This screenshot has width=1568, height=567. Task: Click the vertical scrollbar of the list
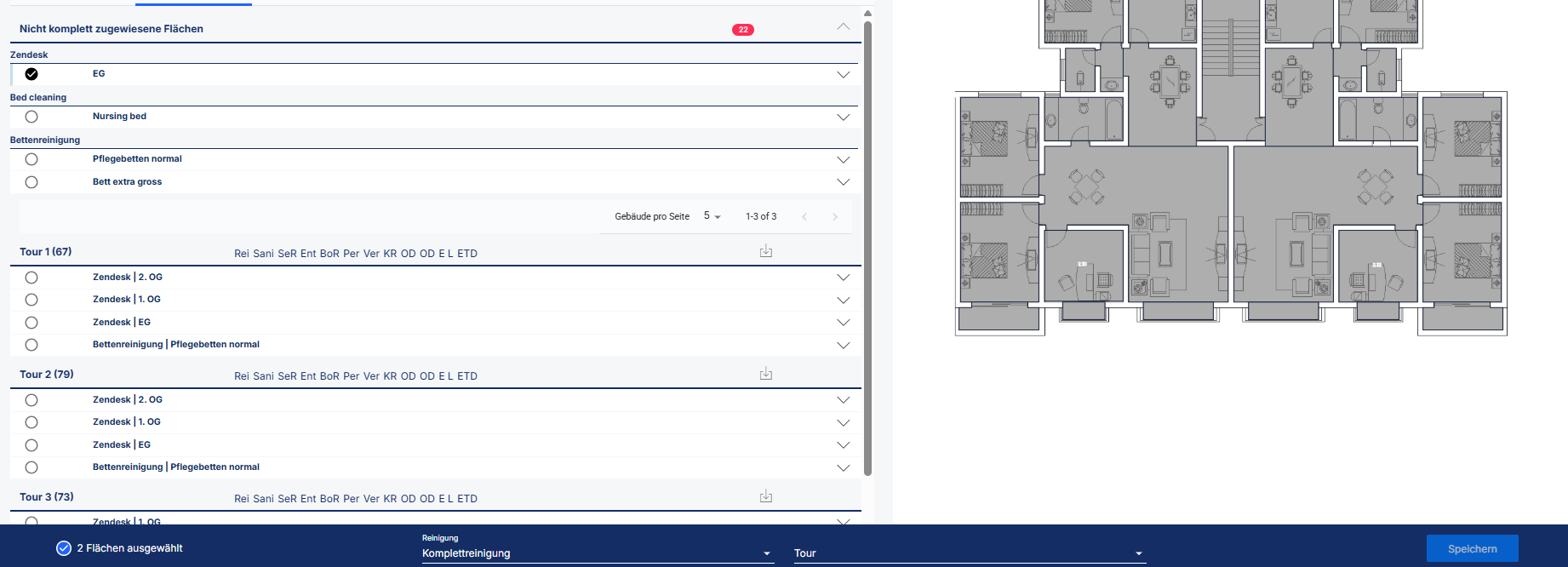[867, 247]
